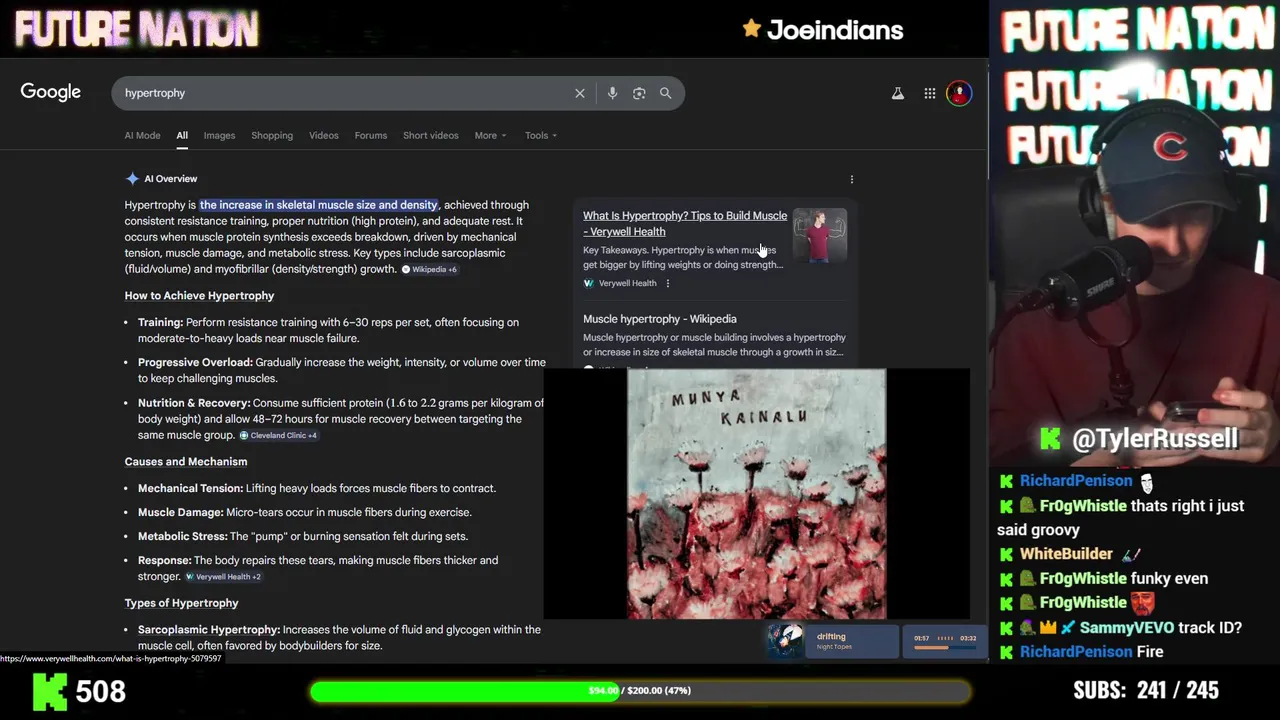
Task: Open the Verywell Health +2 source chip
Action: click(222, 577)
